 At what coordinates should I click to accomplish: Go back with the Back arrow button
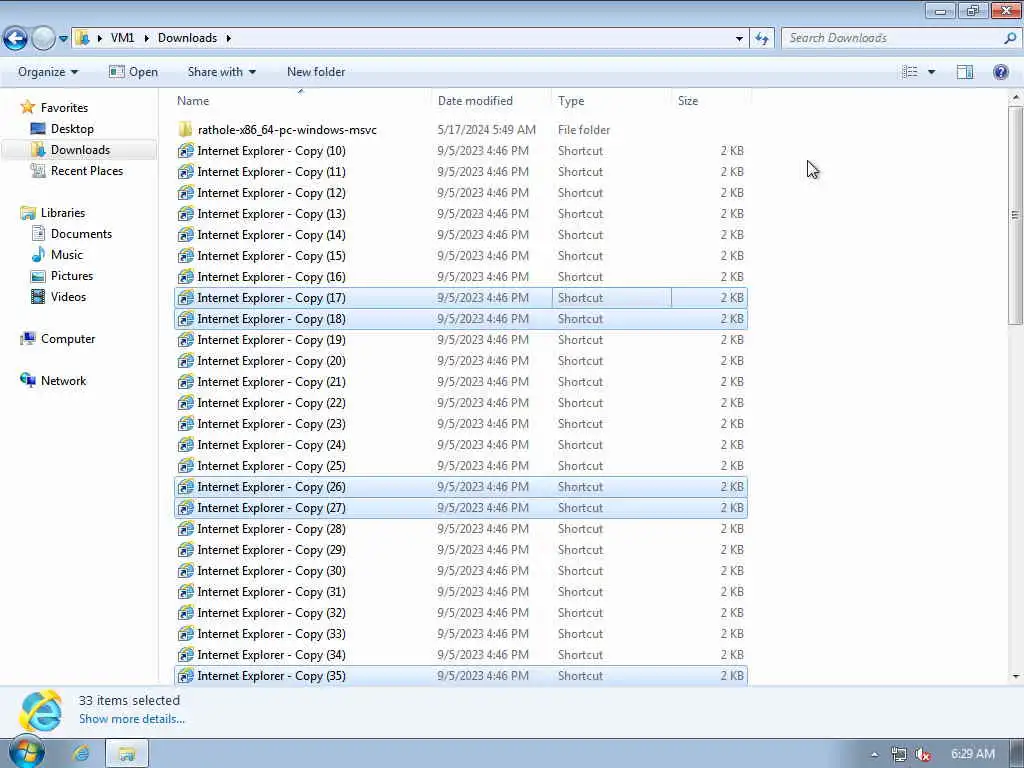tap(16, 38)
